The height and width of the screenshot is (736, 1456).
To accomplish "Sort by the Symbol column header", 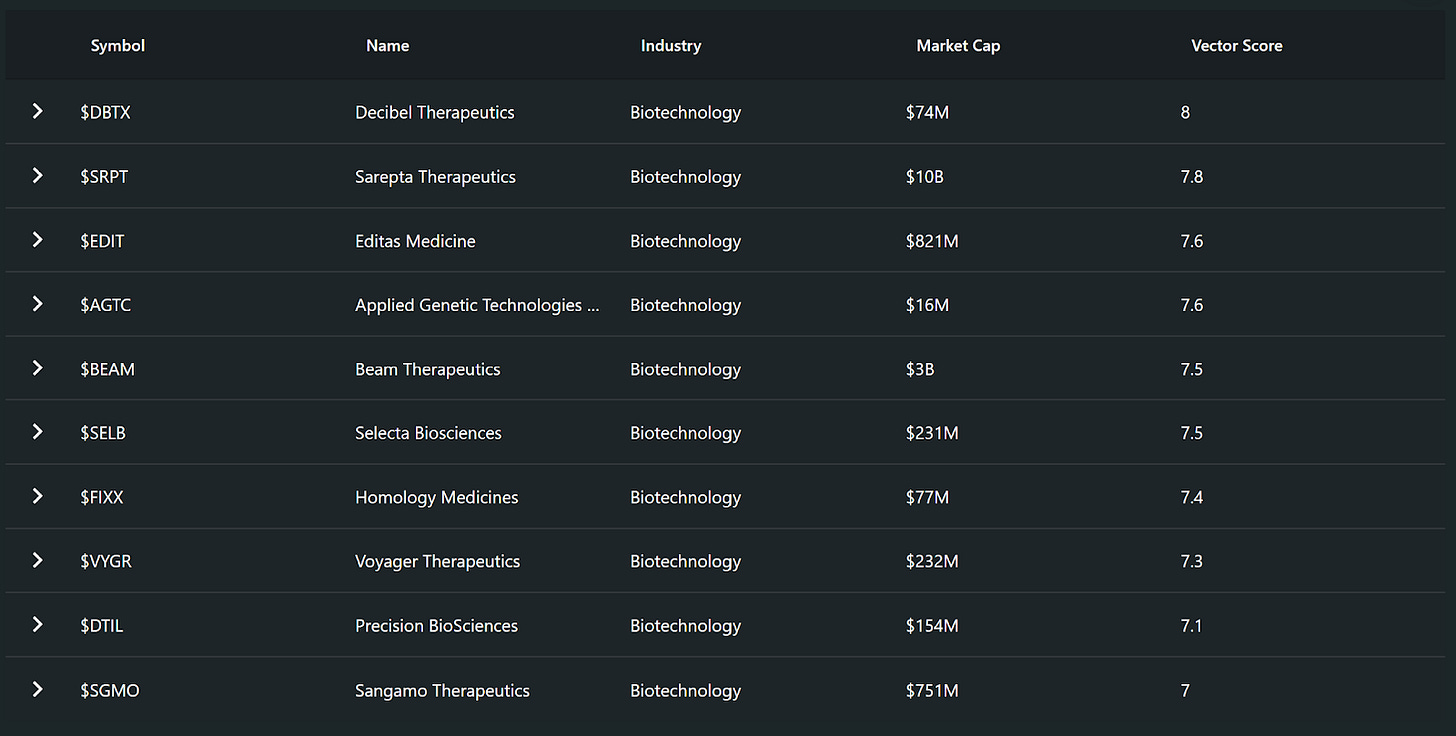I will click(x=118, y=45).
